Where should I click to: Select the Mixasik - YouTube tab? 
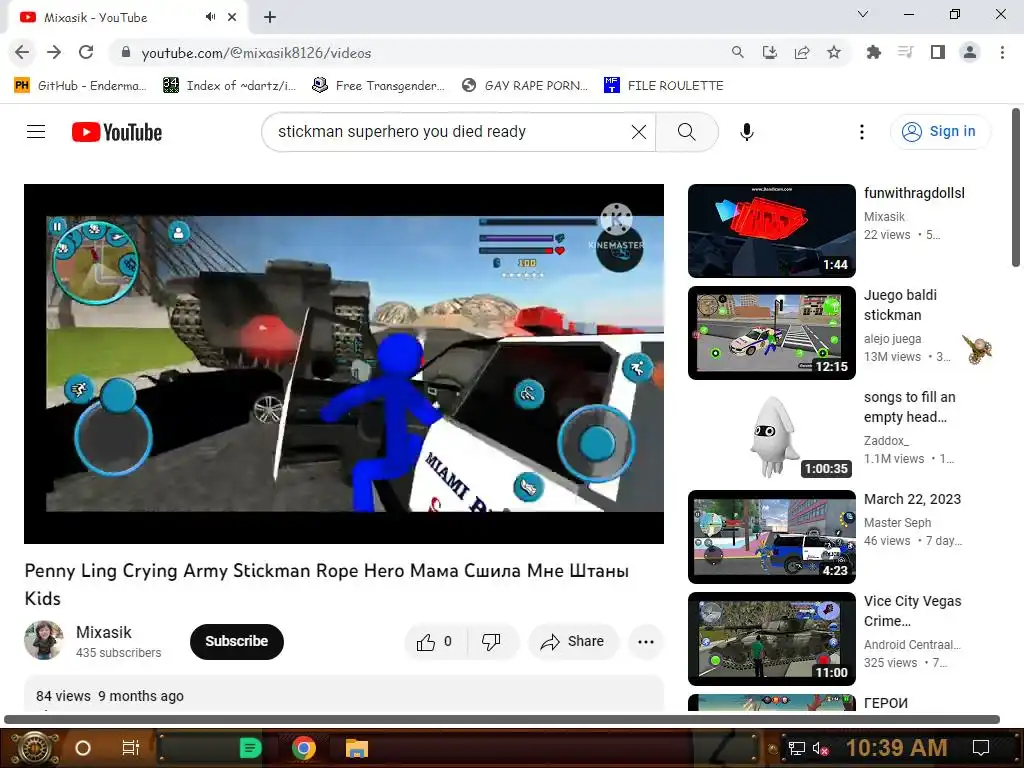[127, 18]
